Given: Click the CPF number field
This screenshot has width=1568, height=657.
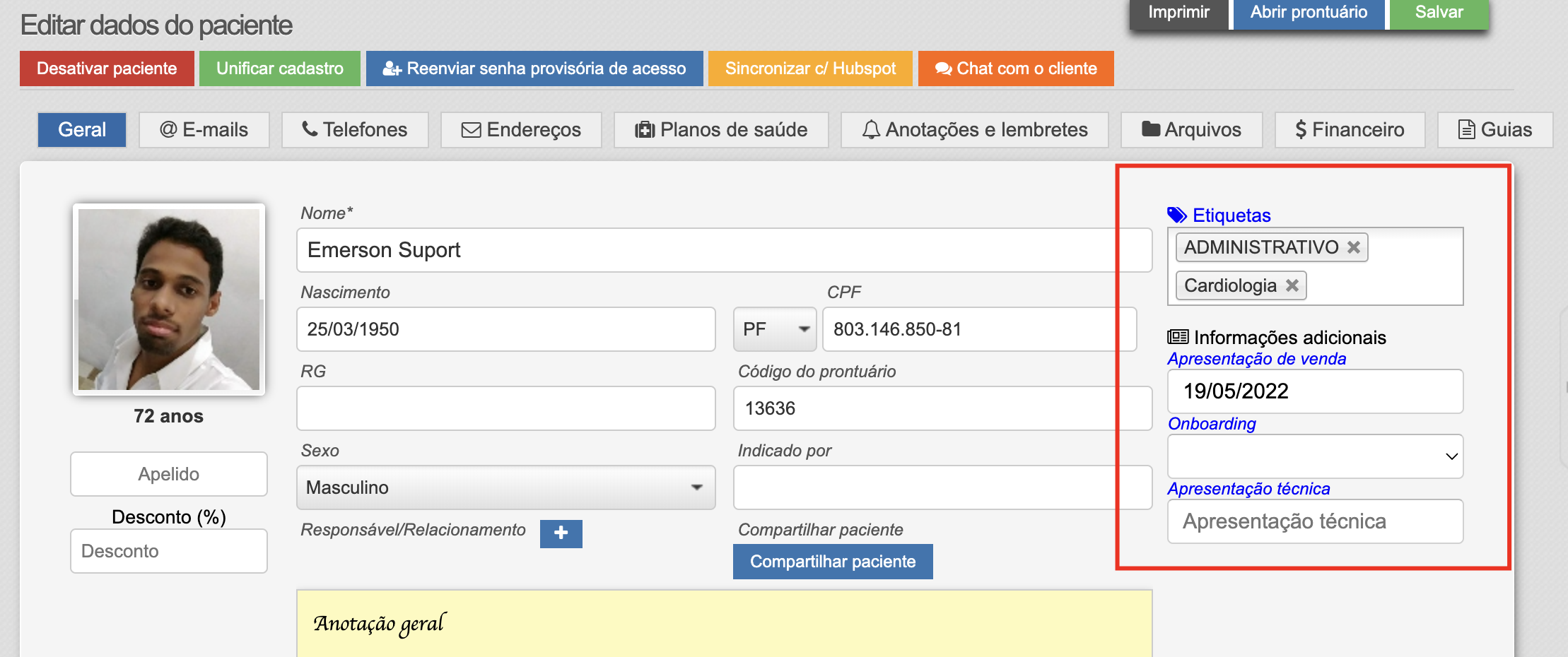Looking at the screenshot, I should (x=980, y=329).
